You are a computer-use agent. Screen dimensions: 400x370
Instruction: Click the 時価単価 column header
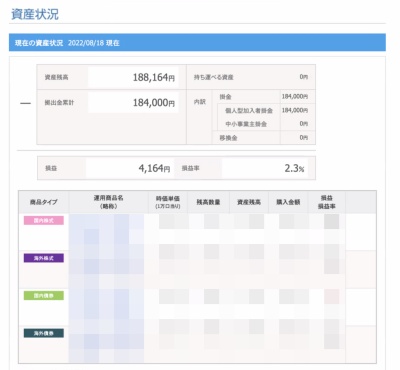tap(168, 202)
